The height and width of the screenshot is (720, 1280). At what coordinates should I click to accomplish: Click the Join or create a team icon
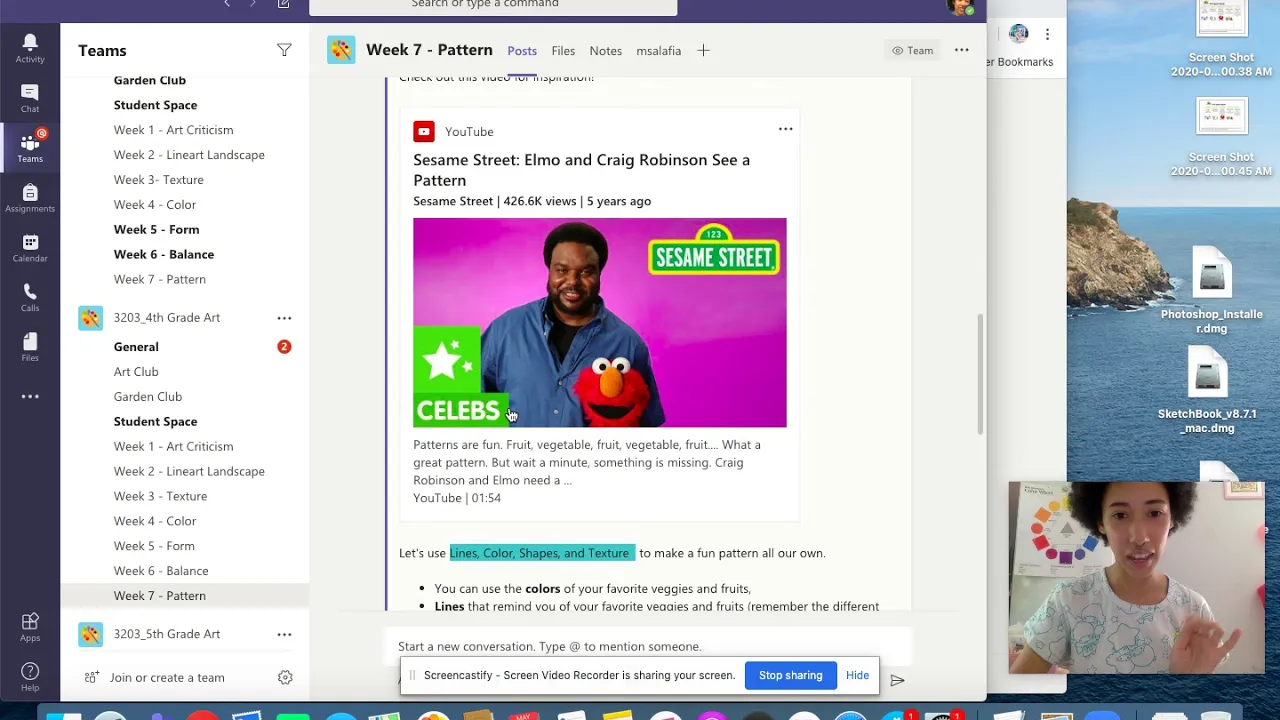[x=91, y=677]
